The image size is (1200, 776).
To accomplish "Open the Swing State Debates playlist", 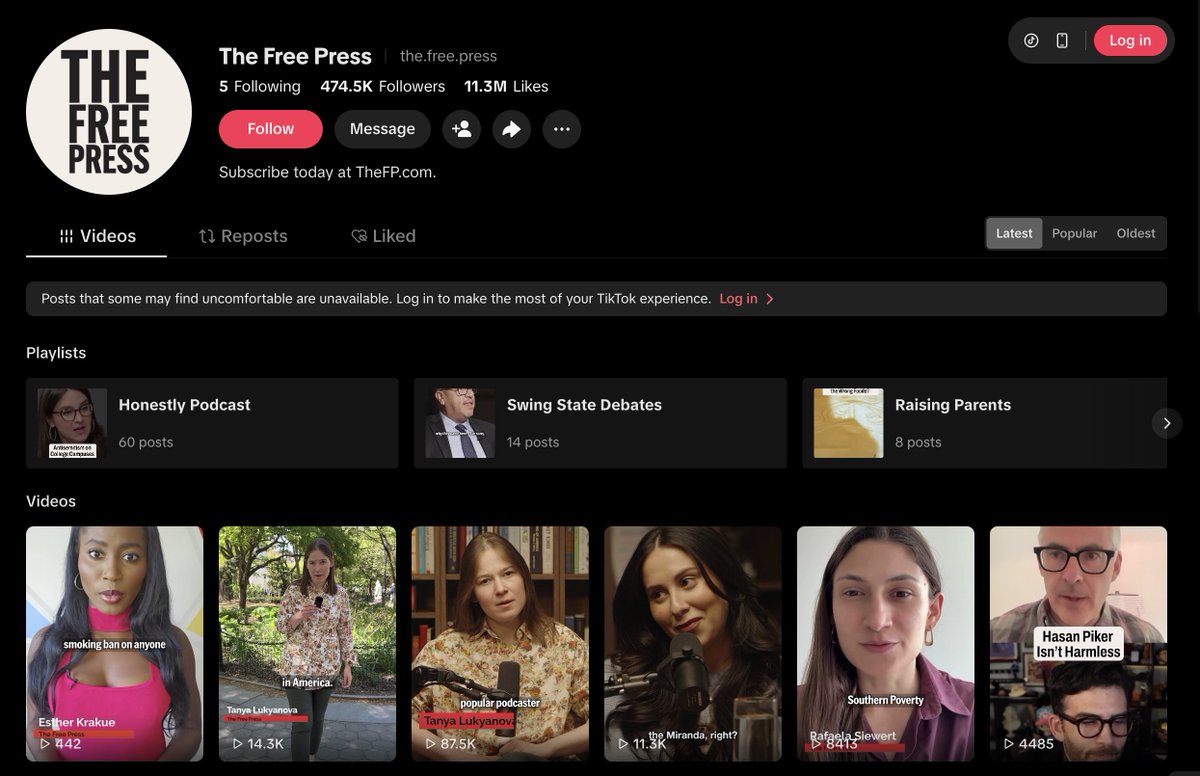I will point(600,423).
